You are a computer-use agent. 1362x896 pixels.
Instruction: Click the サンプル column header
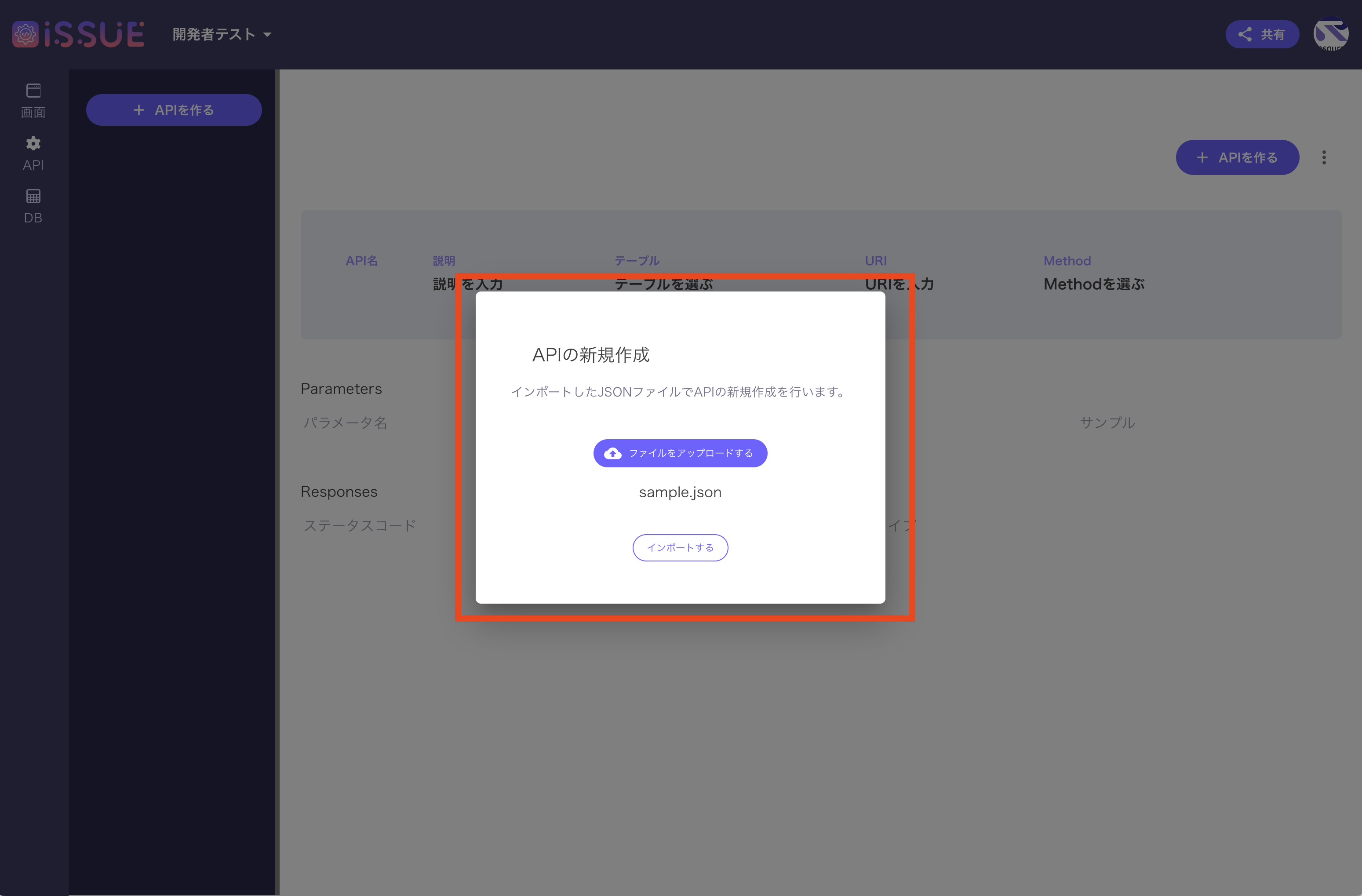(1107, 423)
